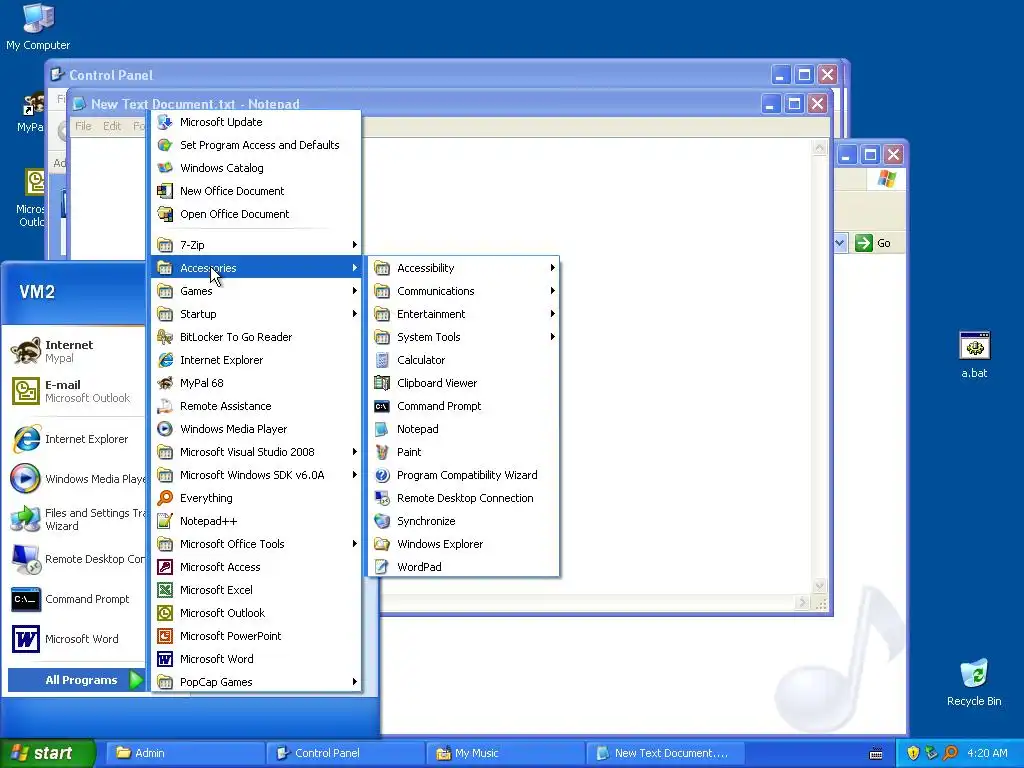Launch WordPad from Accessories
Screen dimensions: 1024x768
[464, 567]
